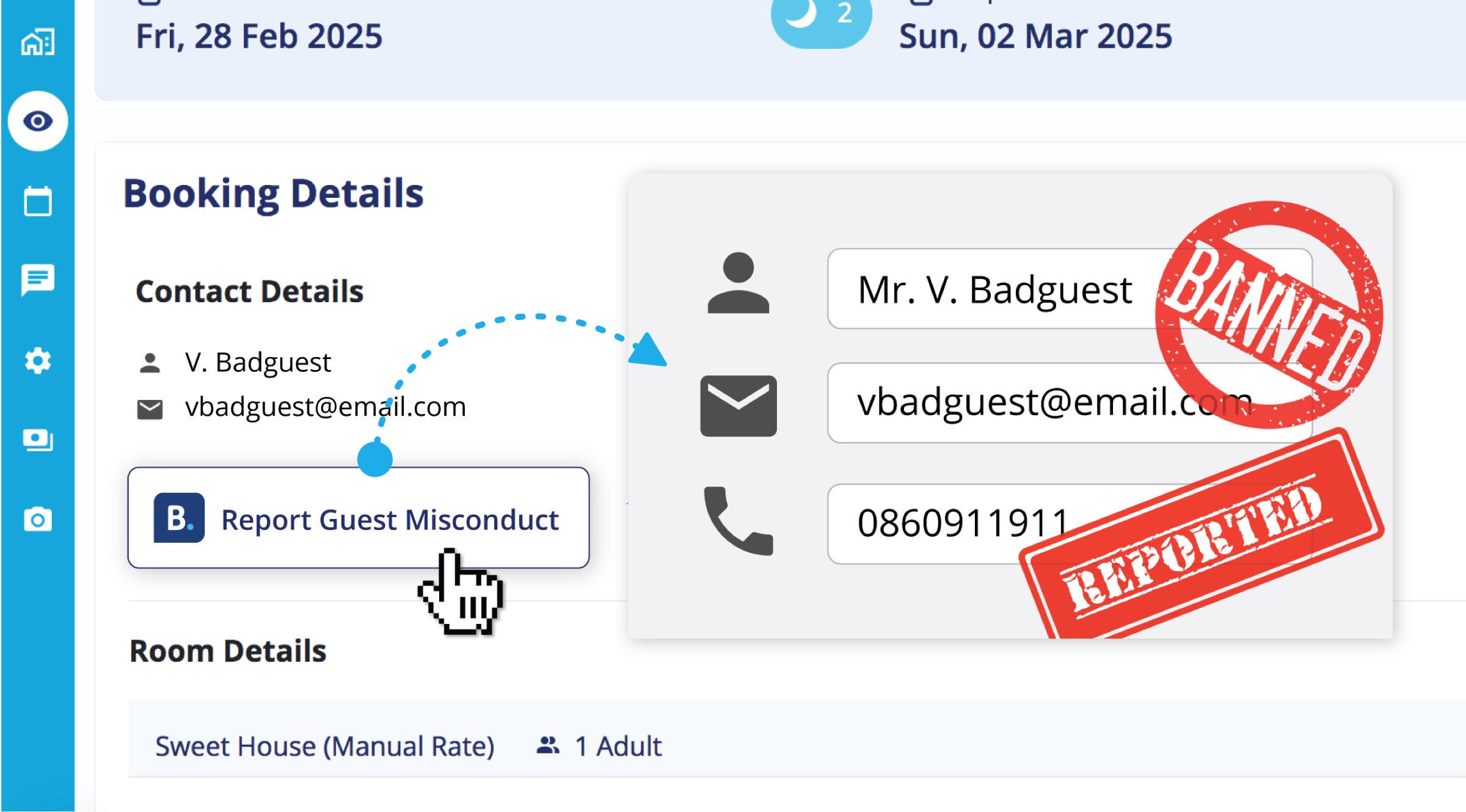This screenshot has width=1466, height=812.
Task: Click the phone handset icon in popup
Action: tap(738, 521)
